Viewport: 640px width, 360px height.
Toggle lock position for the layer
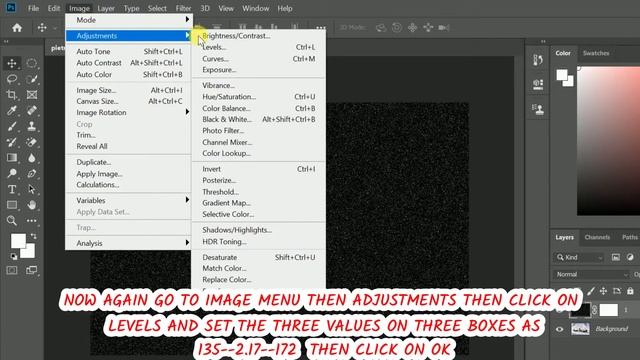[x=603, y=291]
